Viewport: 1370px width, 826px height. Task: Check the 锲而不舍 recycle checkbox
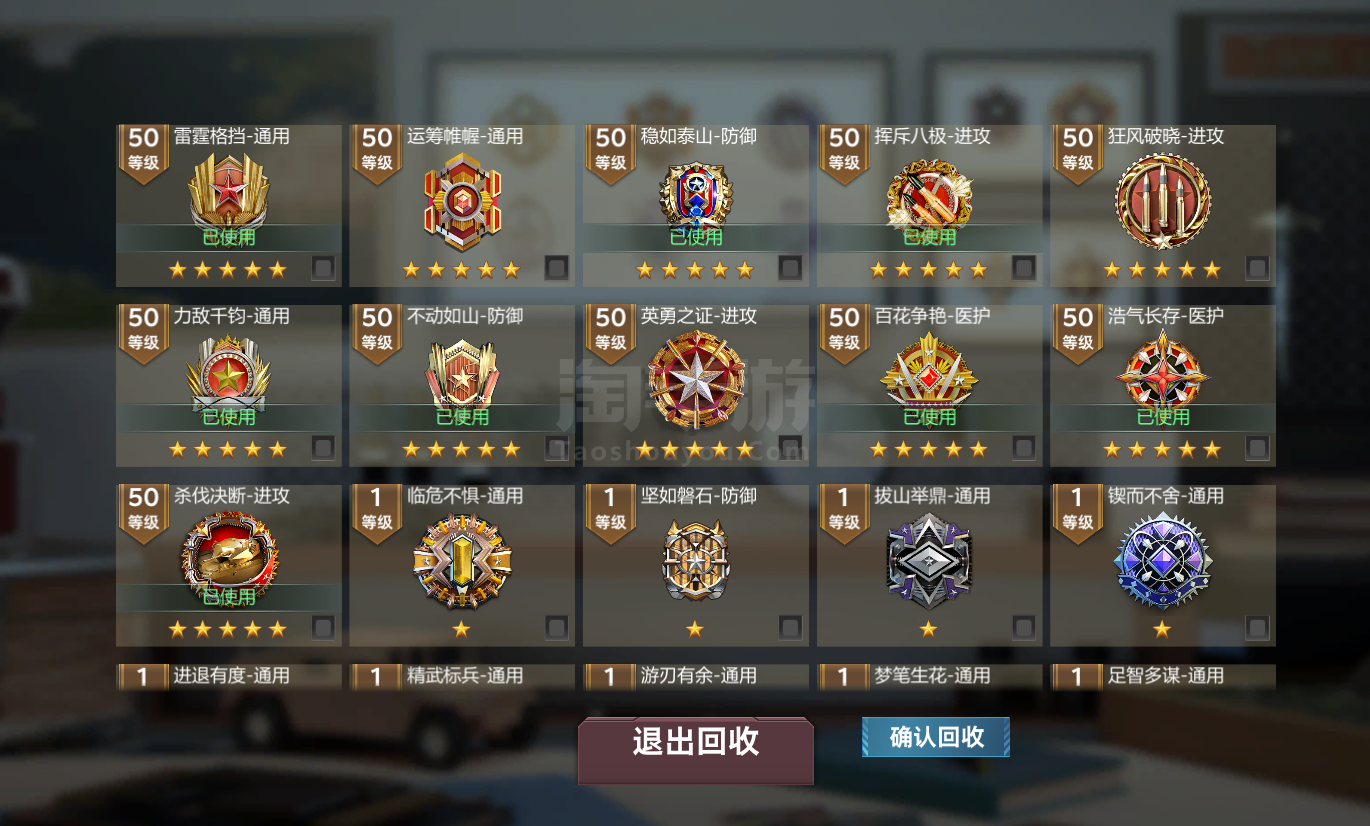tap(1257, 628)
